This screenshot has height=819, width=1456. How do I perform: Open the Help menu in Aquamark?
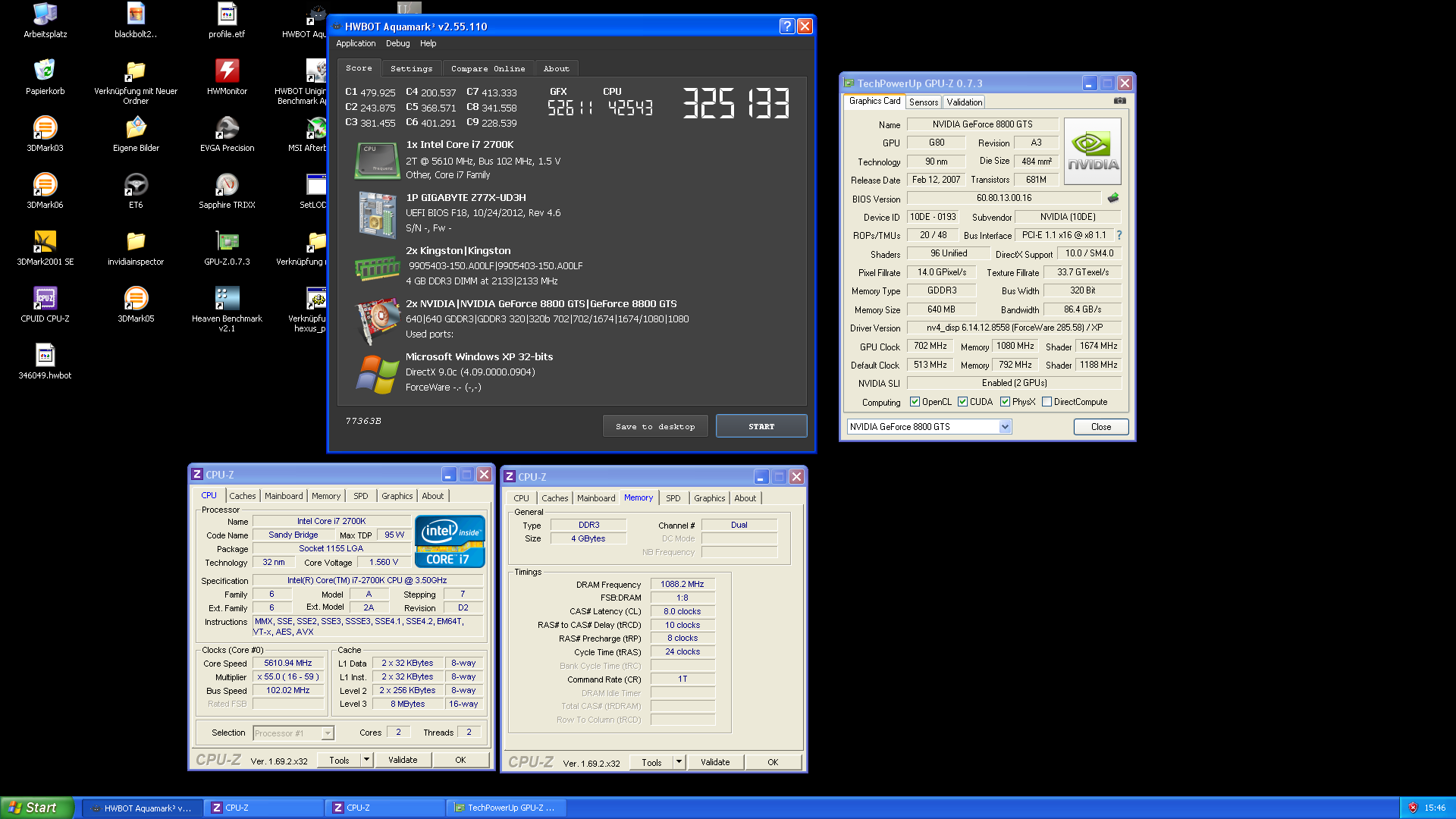click(428, 43)
